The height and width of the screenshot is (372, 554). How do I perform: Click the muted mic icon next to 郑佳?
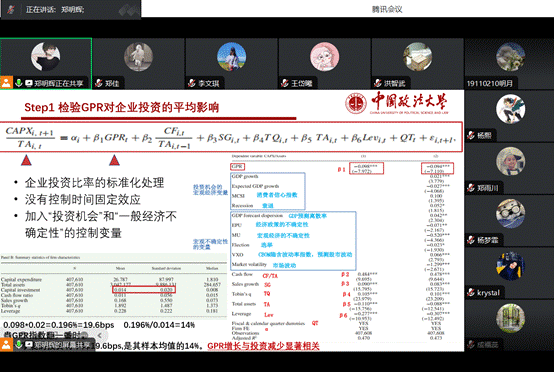coord(99,83)
